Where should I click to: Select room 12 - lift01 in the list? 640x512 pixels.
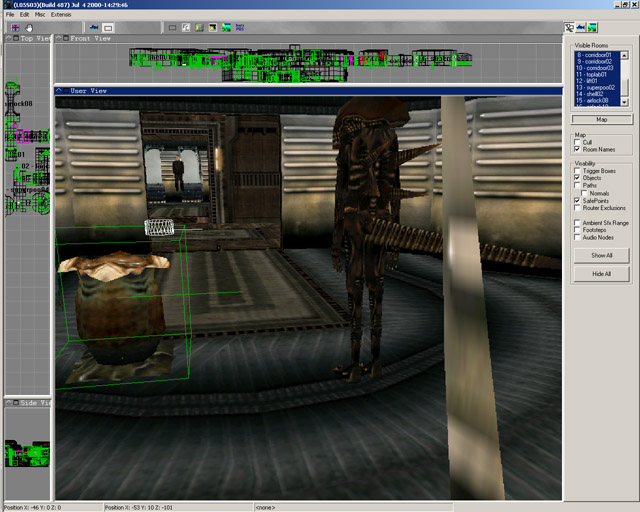tap(597, 81)
